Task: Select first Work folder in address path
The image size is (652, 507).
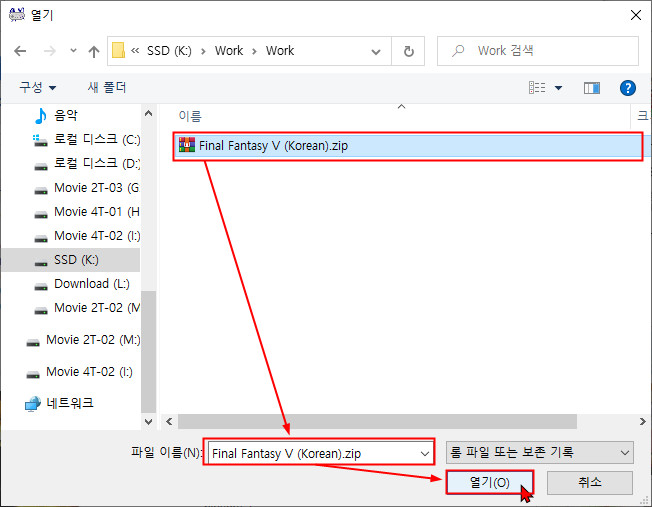Action: [x=229, y=51]
